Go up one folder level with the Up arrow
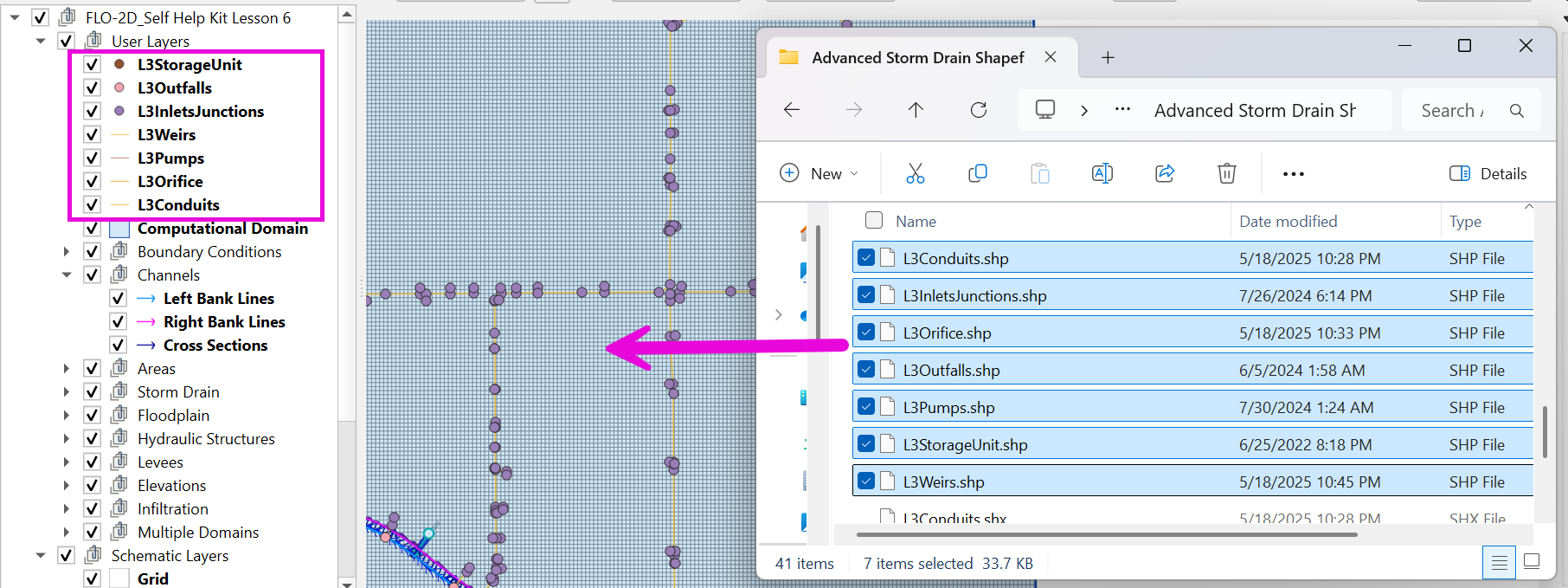The height and width of the screenshot is (588, 1568). (916, 110)
